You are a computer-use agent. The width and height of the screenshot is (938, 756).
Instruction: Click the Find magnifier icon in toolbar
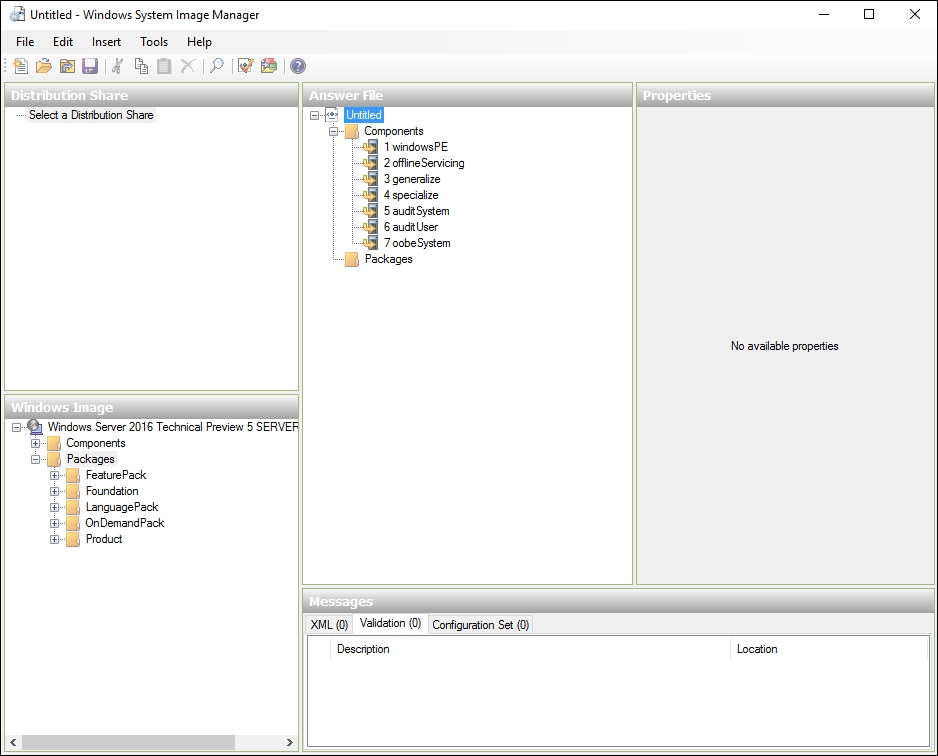216,66
